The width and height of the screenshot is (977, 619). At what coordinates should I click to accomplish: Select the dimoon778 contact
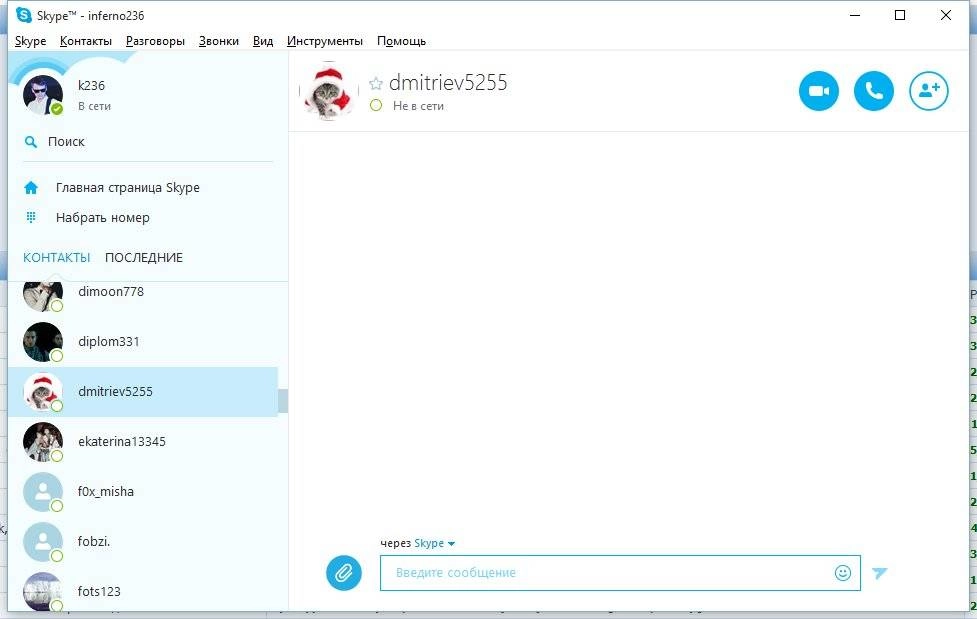(x=143, y=295)
